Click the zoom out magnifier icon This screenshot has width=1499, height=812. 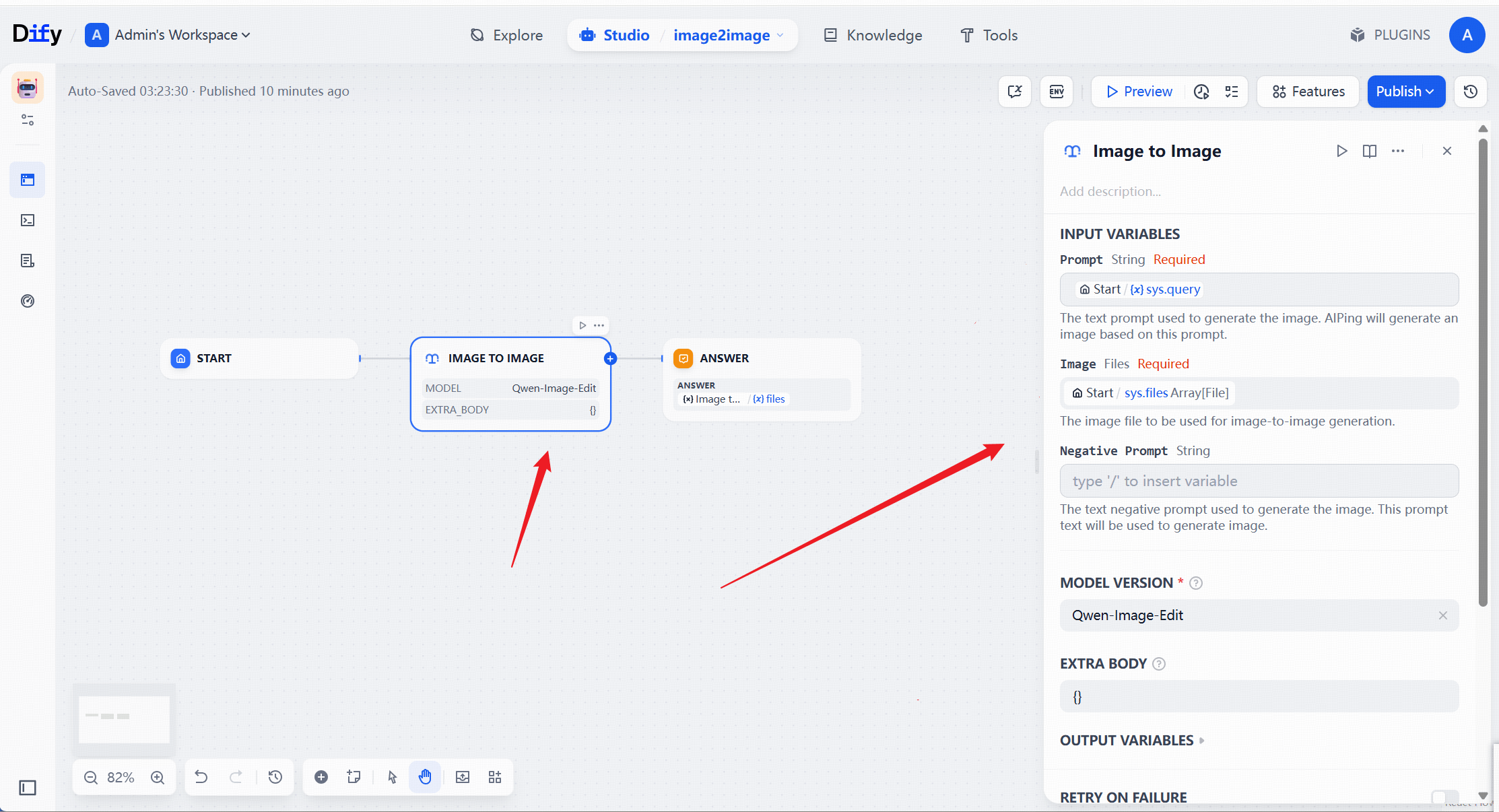click(91, 778)
